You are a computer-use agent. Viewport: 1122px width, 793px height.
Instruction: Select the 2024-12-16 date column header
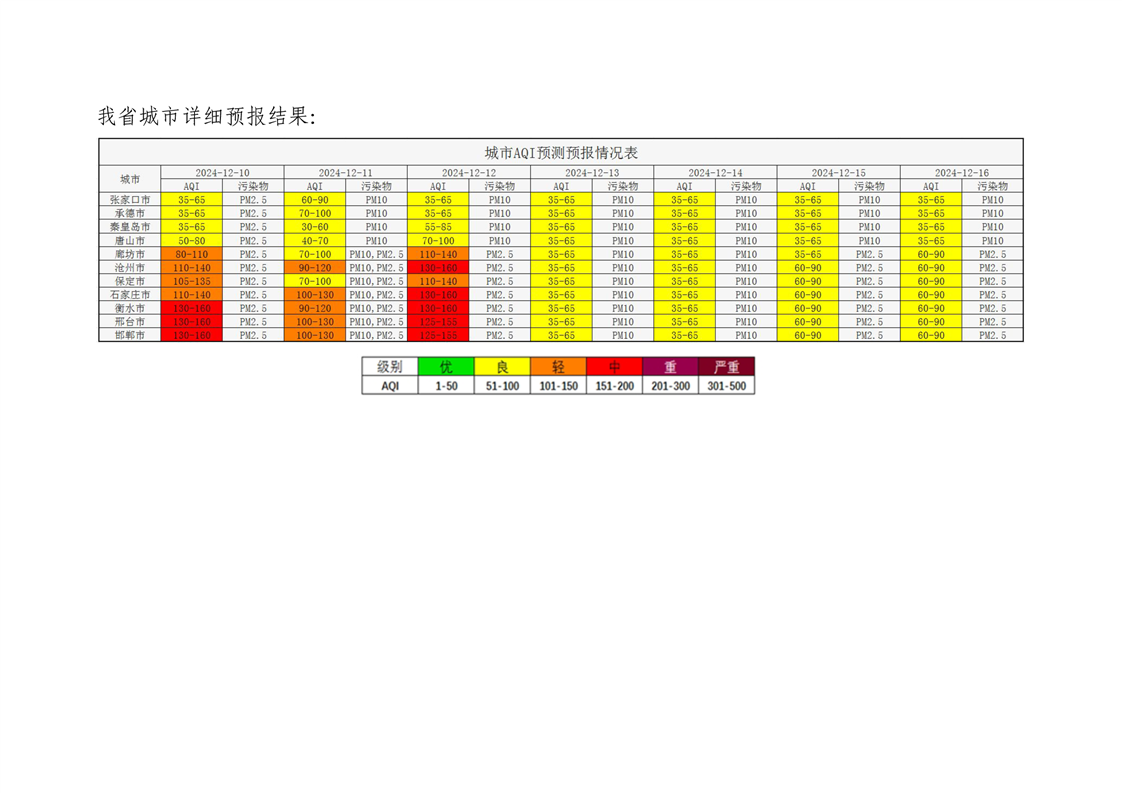961,172
